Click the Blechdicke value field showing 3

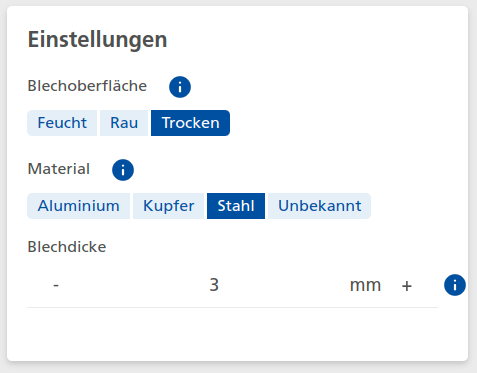[x=214, y=285]
